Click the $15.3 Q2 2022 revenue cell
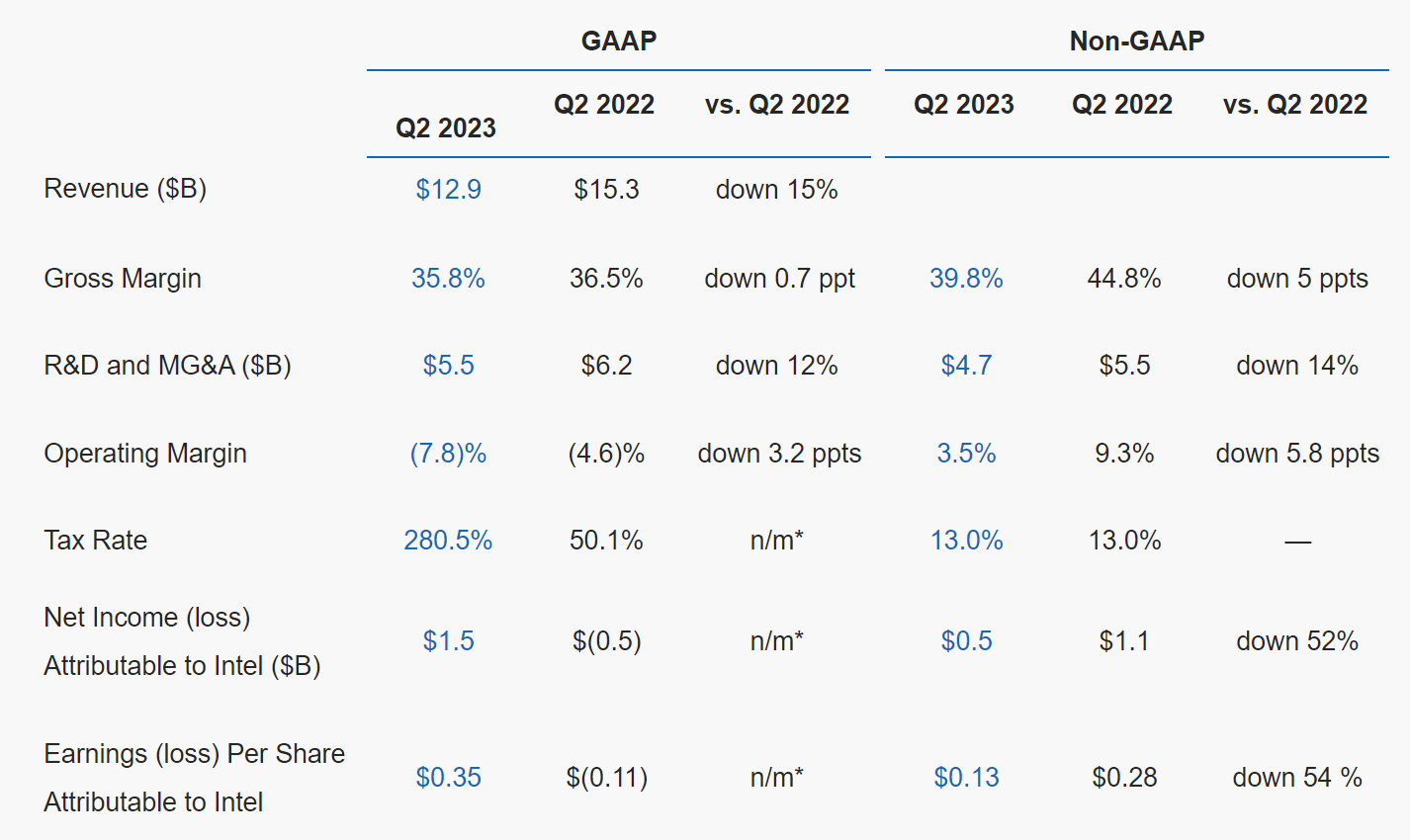Viewport: 1410px width, 840px height. click(x=606, y=190)
